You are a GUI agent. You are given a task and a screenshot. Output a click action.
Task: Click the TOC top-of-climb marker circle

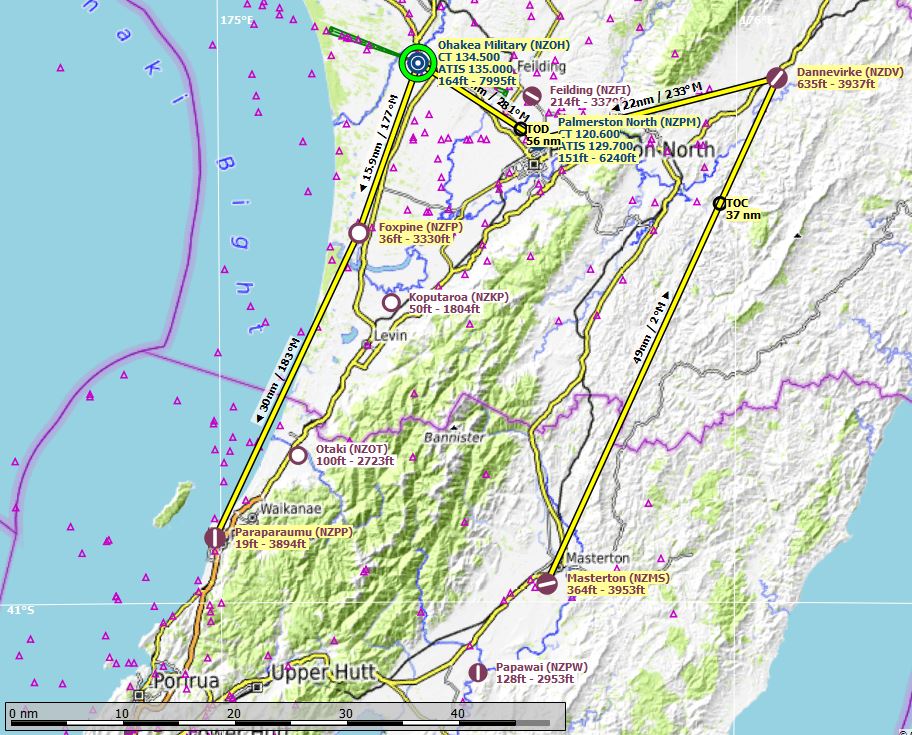point(719,203)
